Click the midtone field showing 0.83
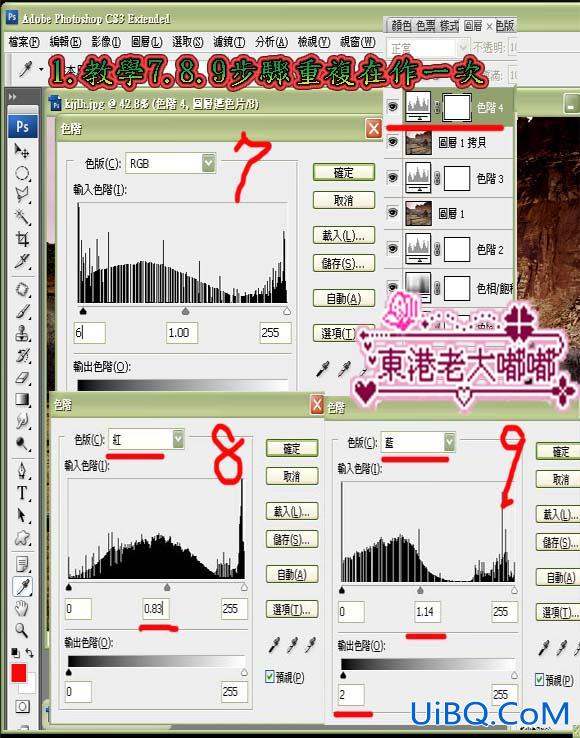Image resolution: width=580 pixels, height=738 pixels. click(x=155, y=609)
